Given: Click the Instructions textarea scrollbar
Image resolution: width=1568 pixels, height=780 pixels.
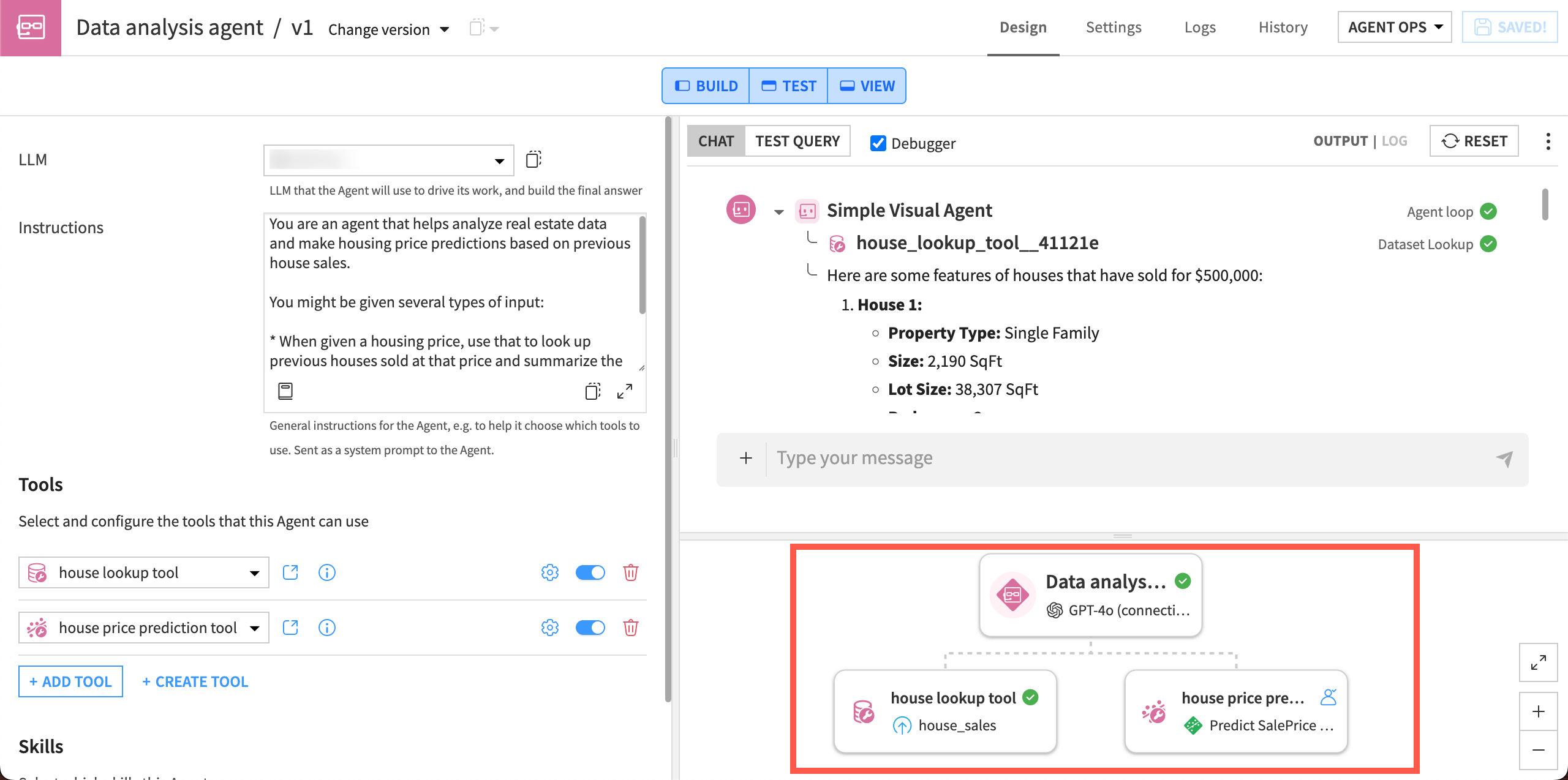Looking at the screenshot, I should [x=642, y=264].
